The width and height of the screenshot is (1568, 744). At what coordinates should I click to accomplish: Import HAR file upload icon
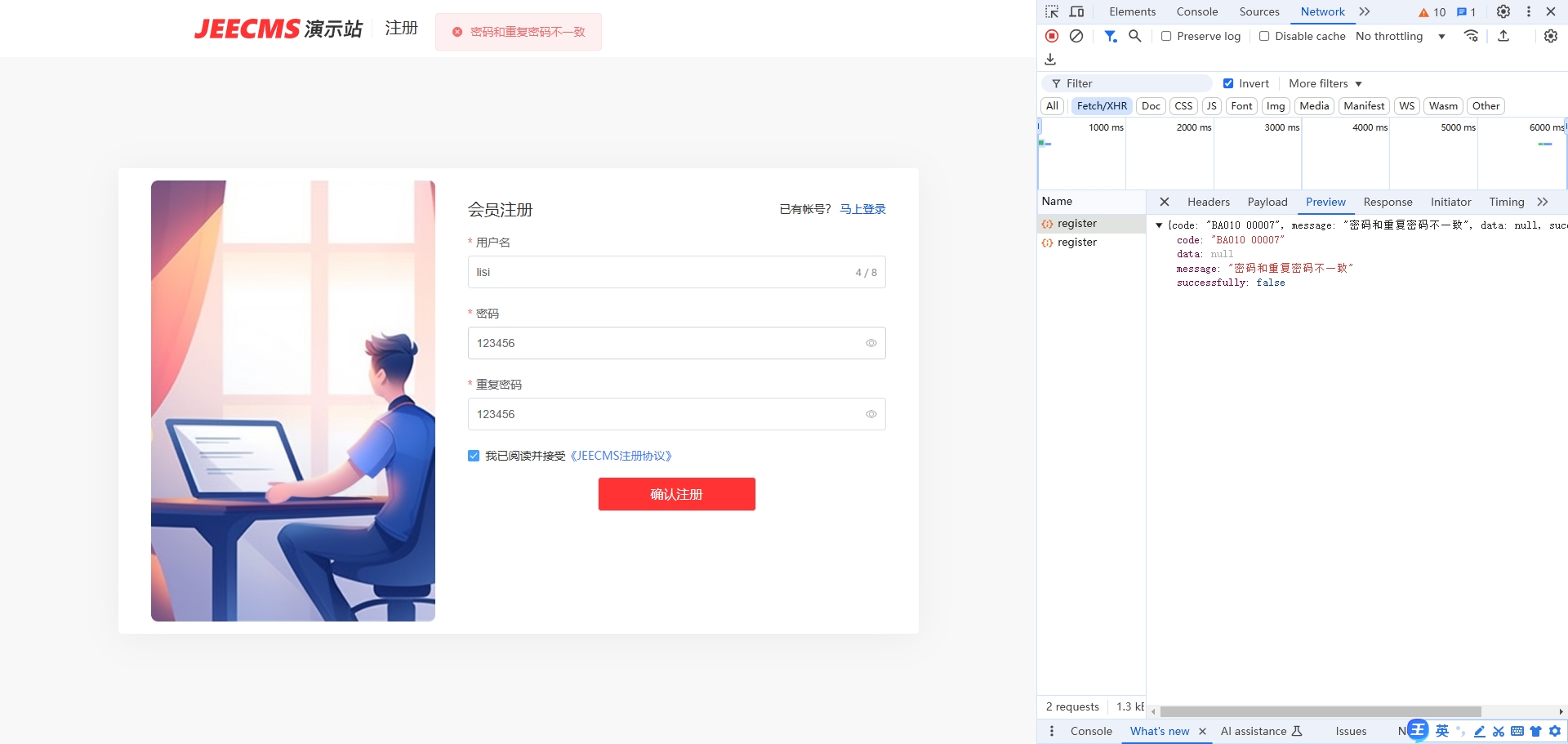[1503, 36]
